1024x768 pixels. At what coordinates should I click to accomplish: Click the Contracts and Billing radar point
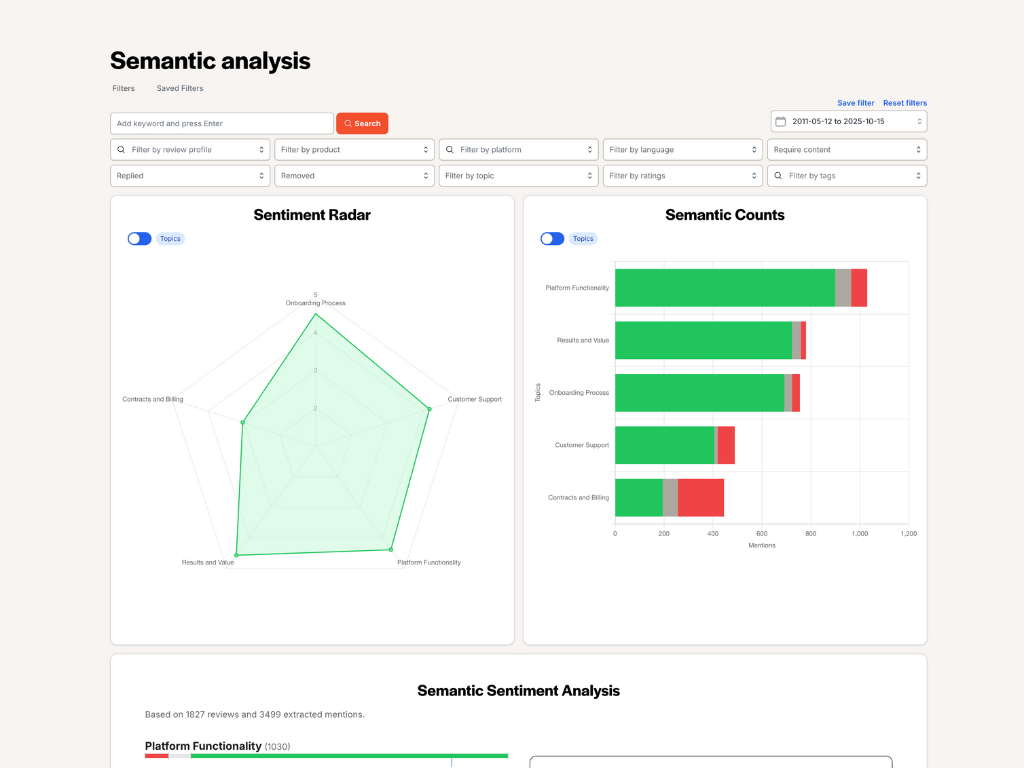point(243,423)
